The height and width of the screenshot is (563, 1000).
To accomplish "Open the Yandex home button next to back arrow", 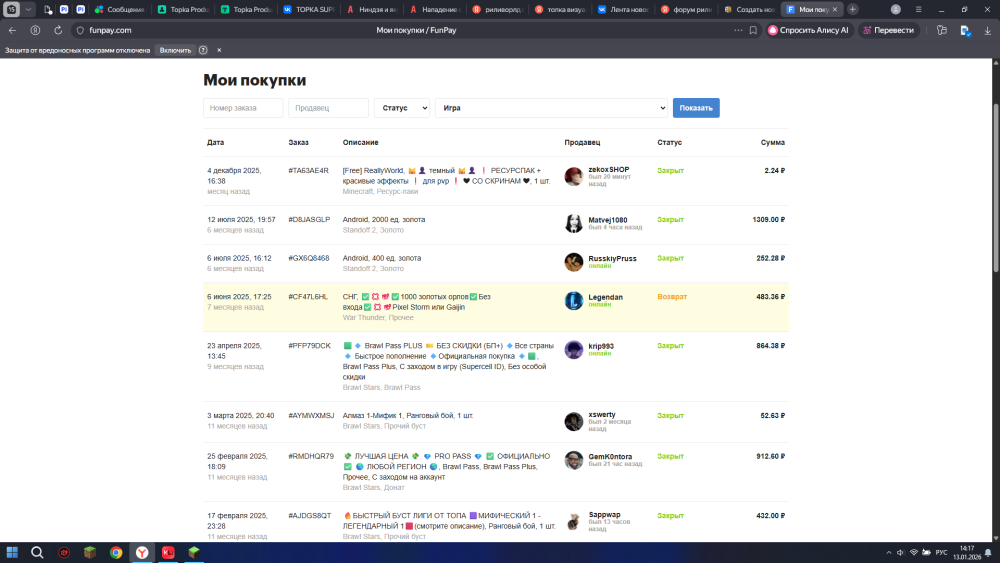I will pos(36,30).
